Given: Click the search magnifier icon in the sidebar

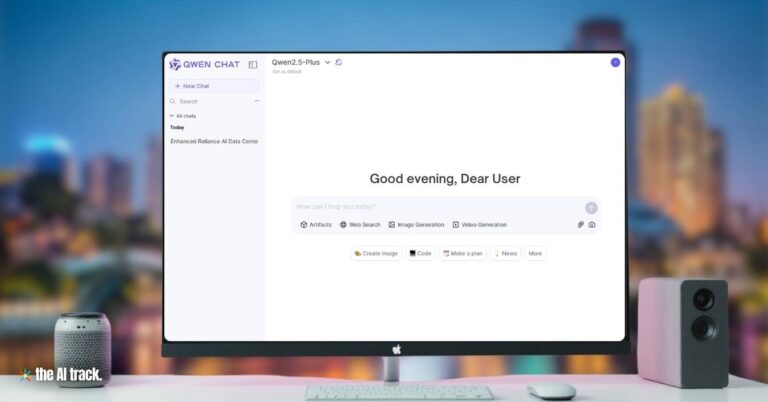Looking at the screenshot, I should coord(173,101).
